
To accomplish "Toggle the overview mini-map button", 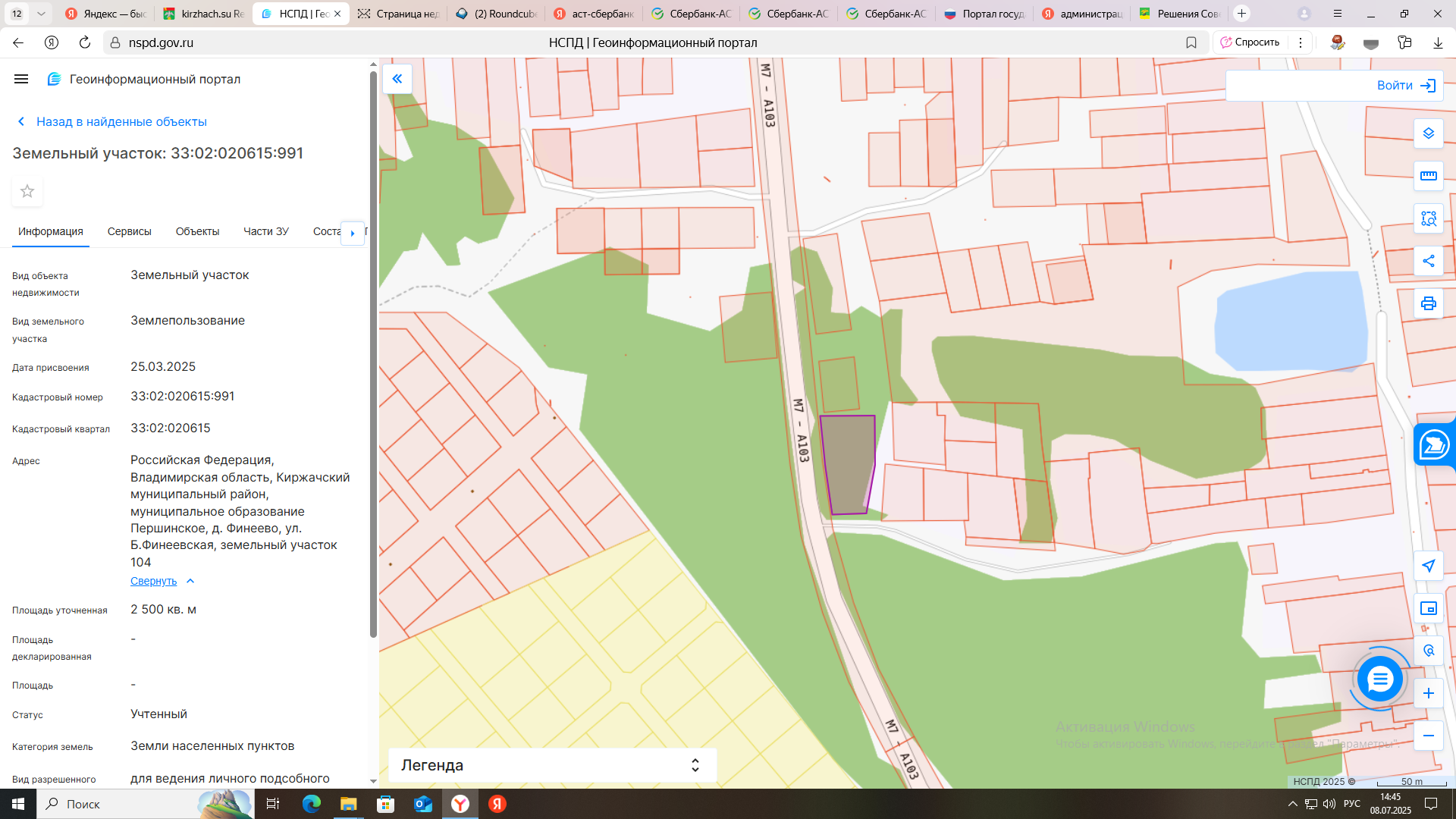I will click(x=1428, y=608).
